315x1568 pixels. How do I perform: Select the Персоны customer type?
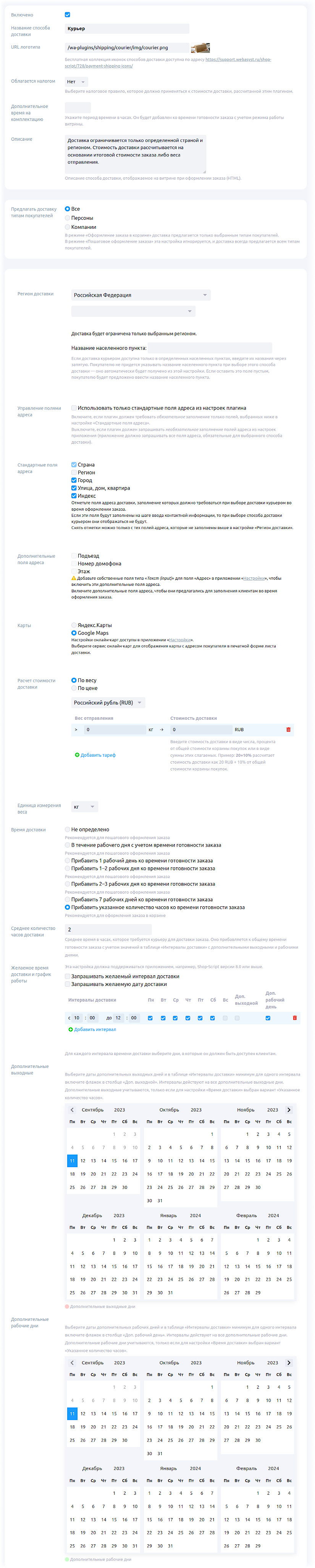coord(68,218)
